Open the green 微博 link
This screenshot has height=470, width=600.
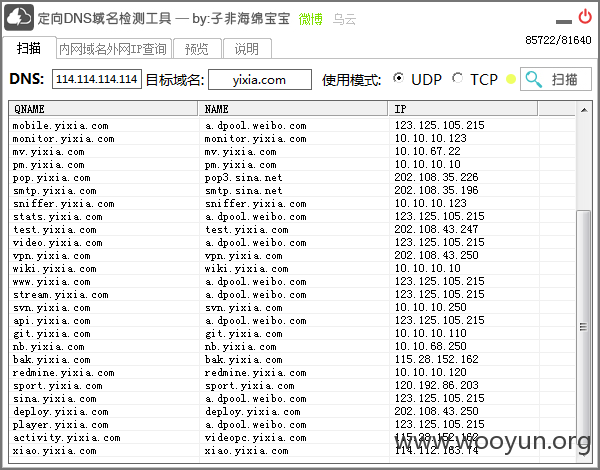coord(310,19)
